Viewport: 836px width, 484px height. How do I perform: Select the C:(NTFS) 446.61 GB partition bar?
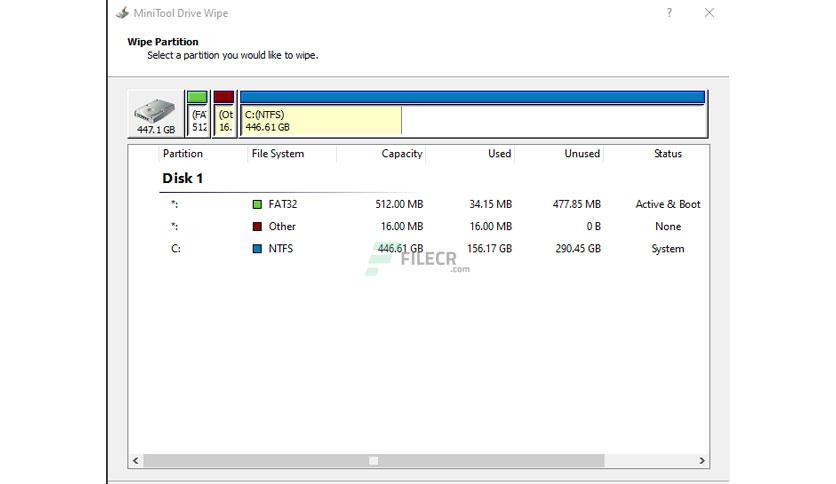pyautogui.click(x=473, y=114)
